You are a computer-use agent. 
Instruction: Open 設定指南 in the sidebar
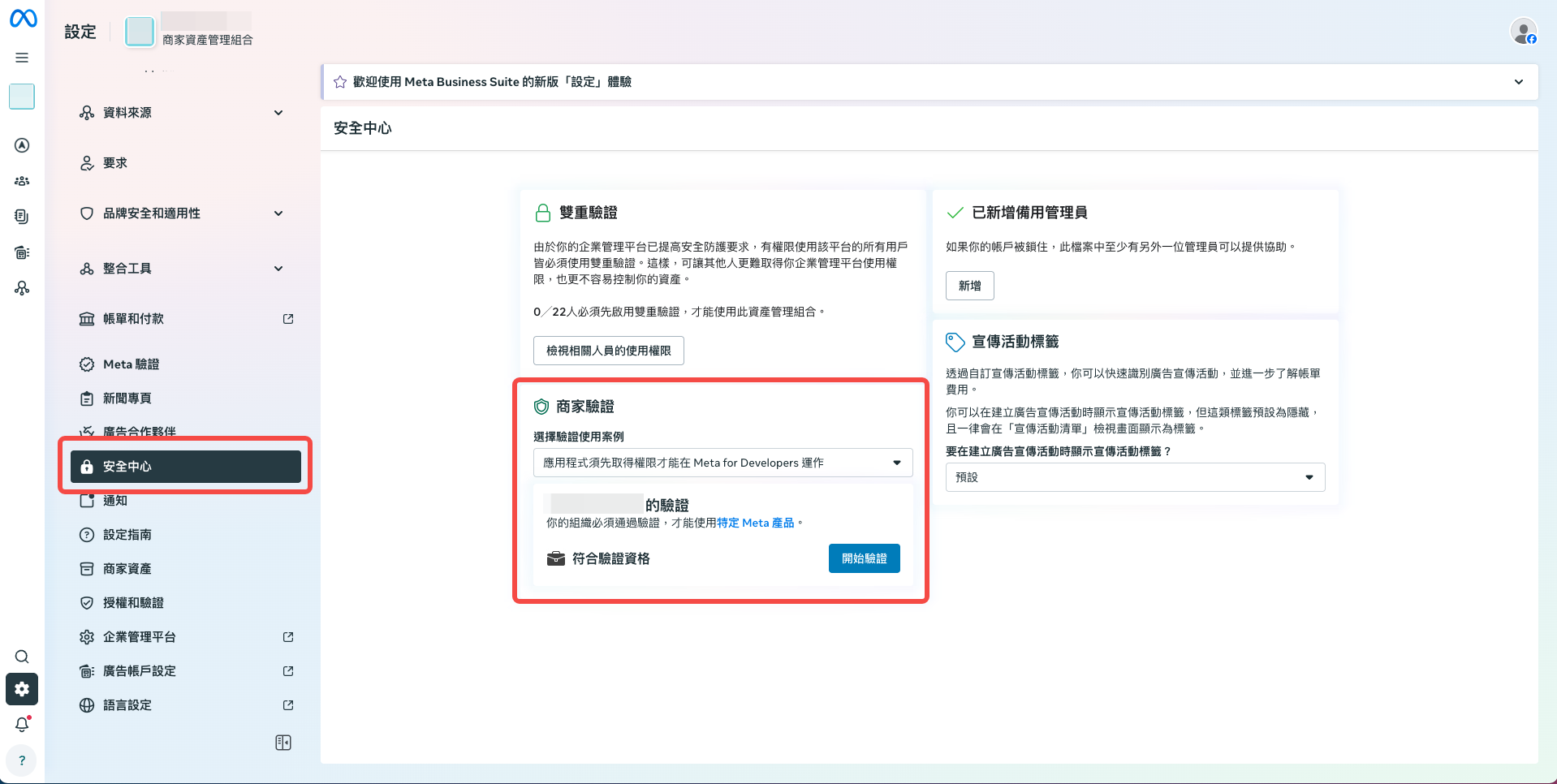(x=185, y=535)
